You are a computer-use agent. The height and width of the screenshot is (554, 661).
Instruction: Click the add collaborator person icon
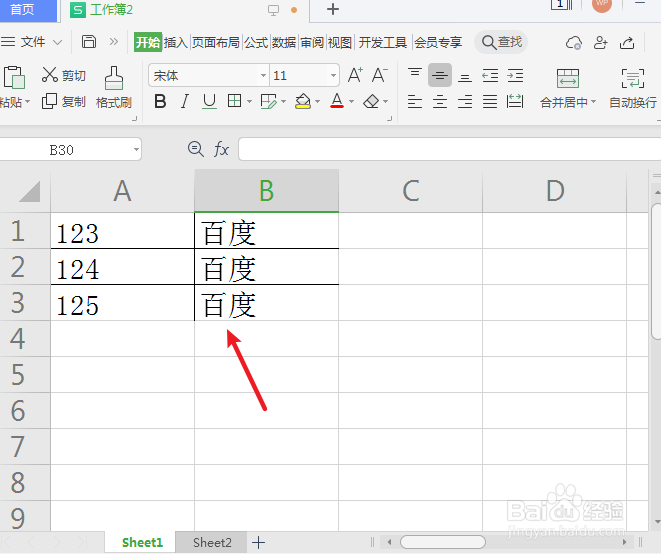(600, 43)
